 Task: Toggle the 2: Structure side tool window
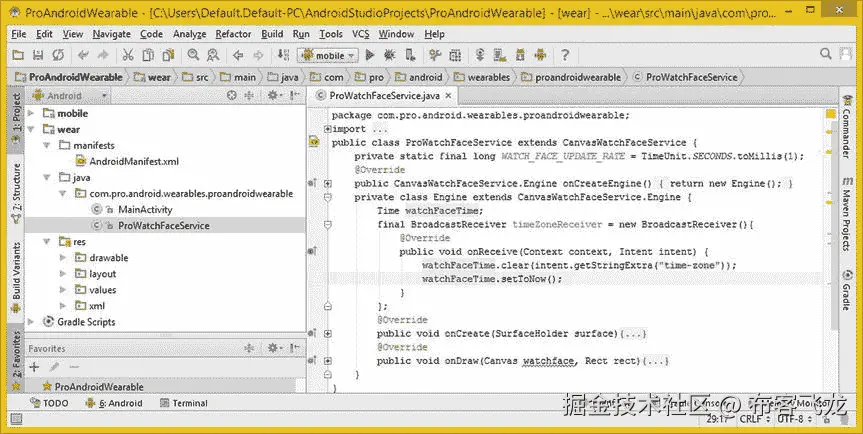click(x=16, y=194)
